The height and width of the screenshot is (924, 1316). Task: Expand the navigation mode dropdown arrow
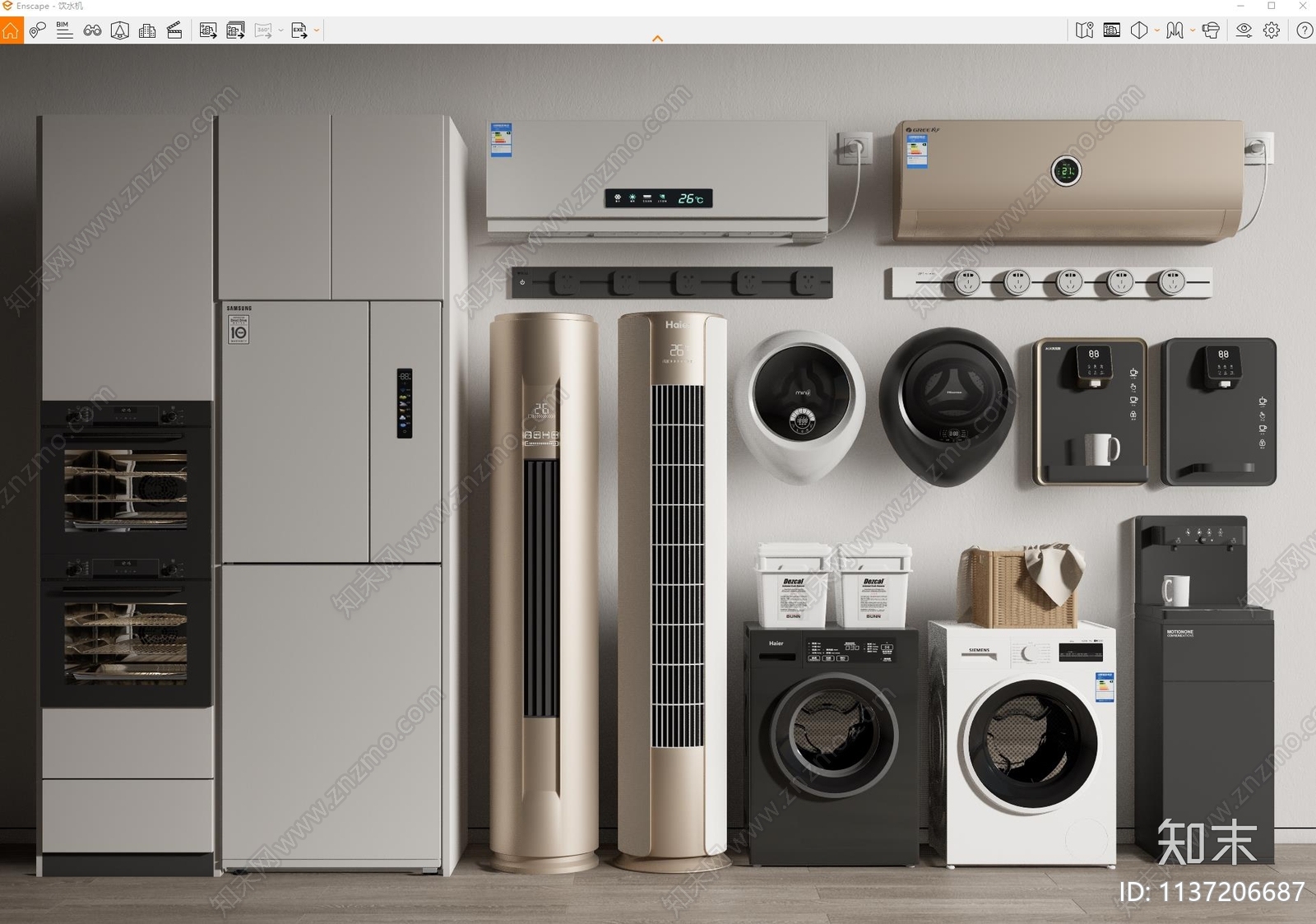pyautogui.click(x=1192, y=31)
